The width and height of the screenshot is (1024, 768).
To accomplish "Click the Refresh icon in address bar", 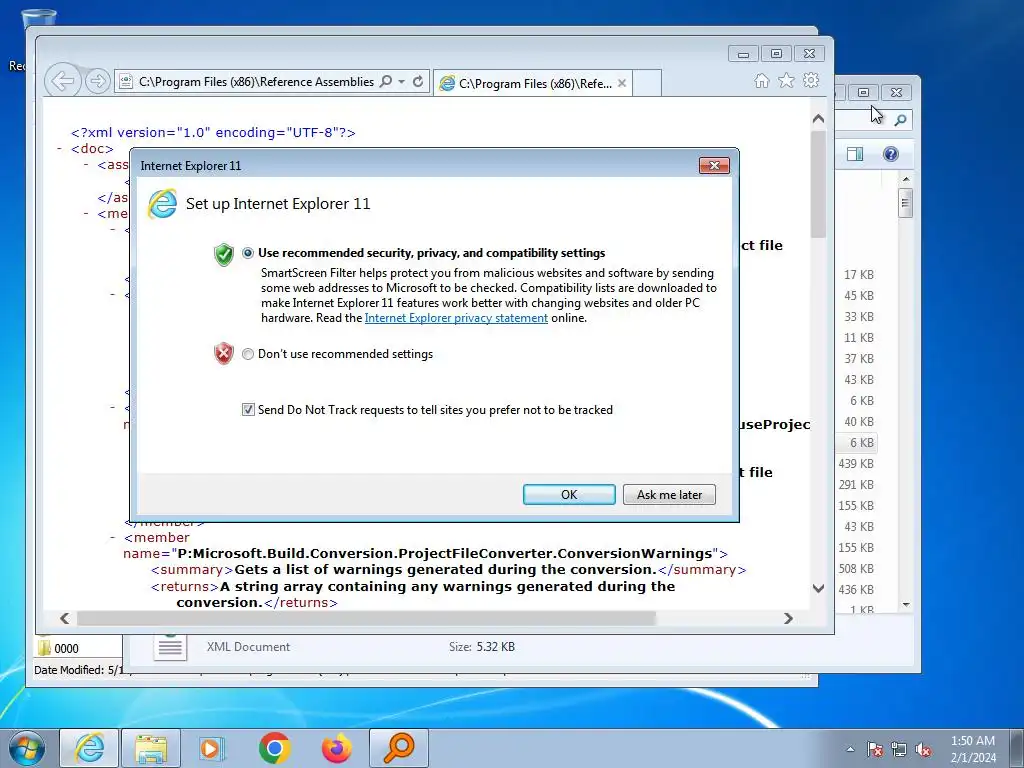I will pos(418,81).
